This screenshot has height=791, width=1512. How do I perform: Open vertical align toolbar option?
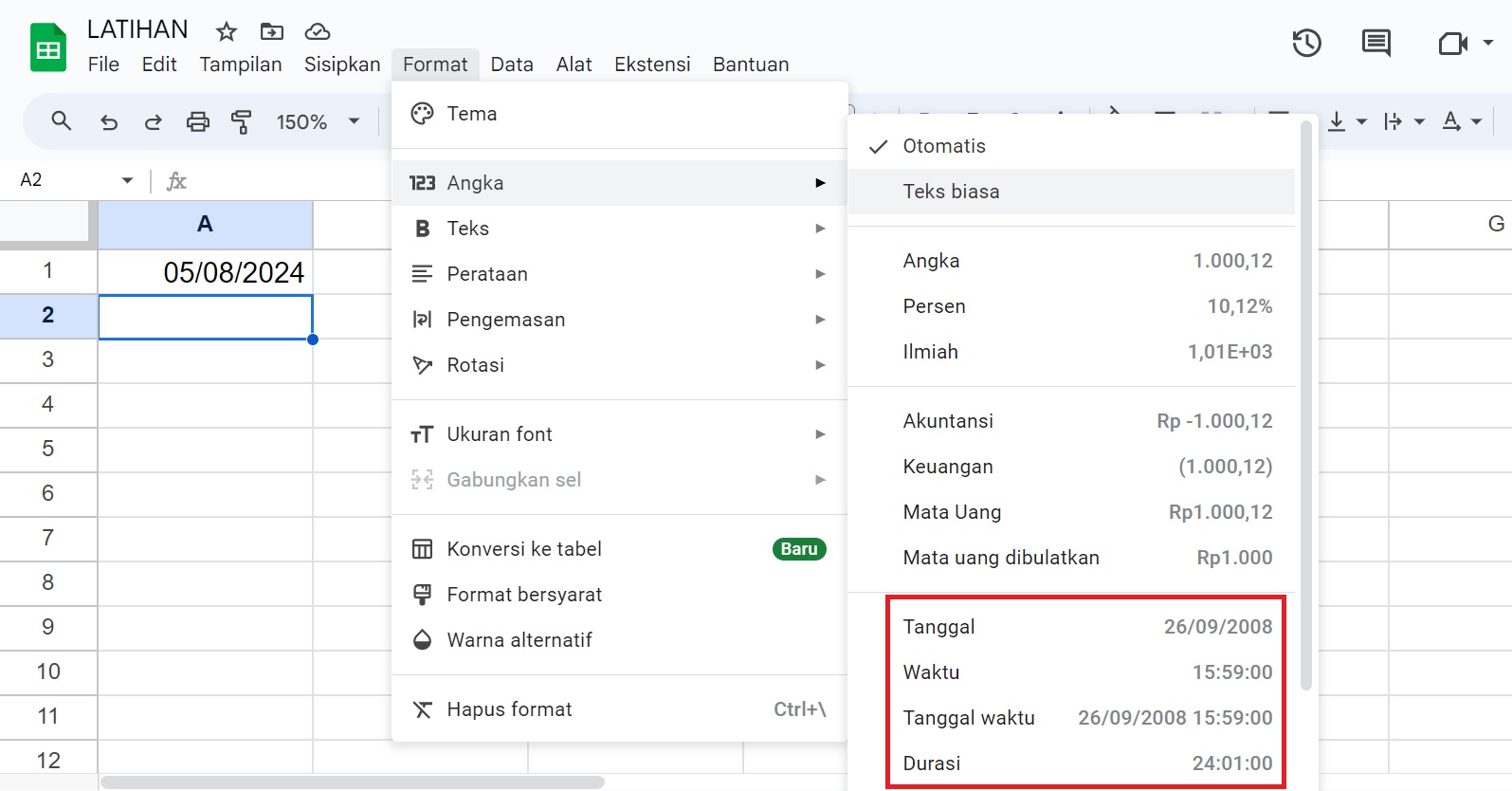pyautogui.click(x=1337, y=121)
